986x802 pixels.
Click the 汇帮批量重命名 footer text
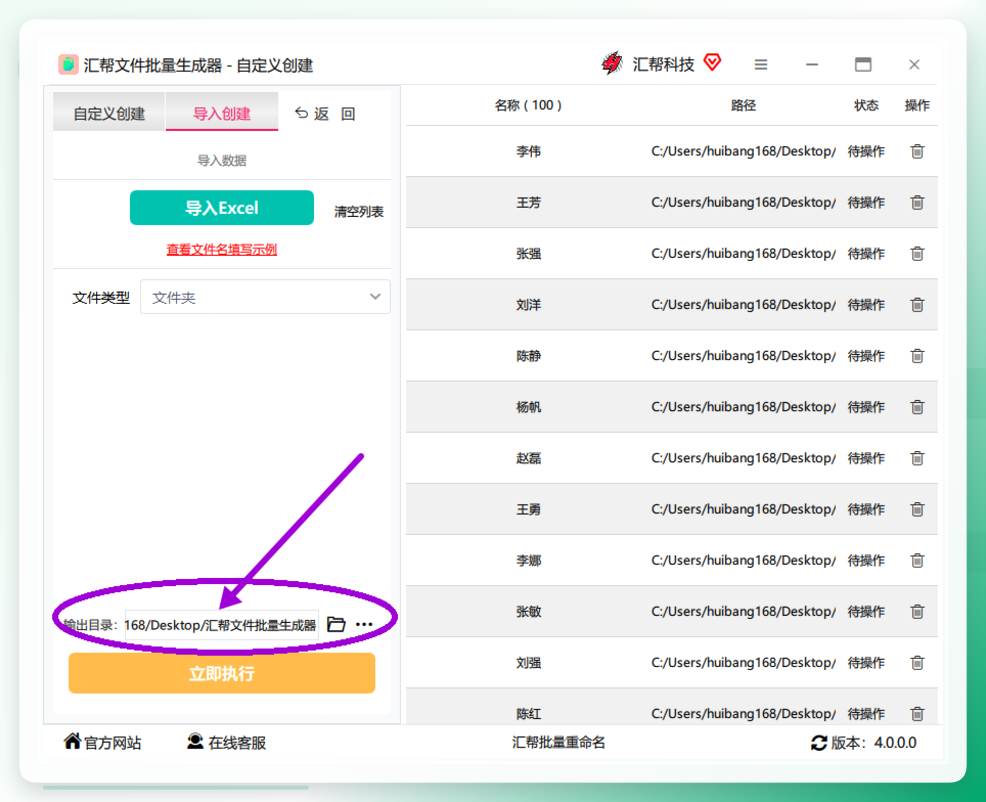tap(558, 742)
